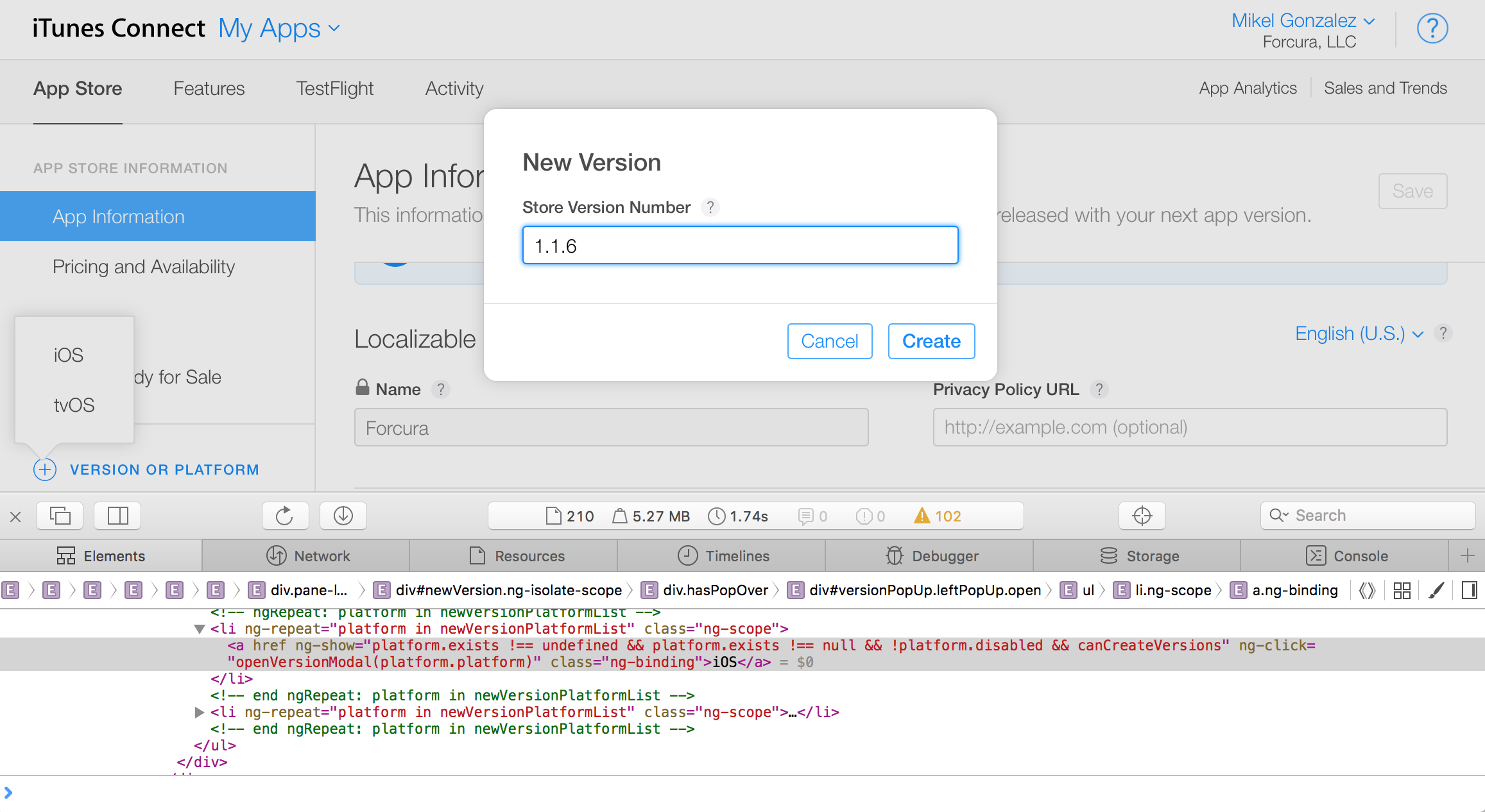1485x812 pixels.
Task: Select tvOS from the platform popup
Action: coord(74,405)
